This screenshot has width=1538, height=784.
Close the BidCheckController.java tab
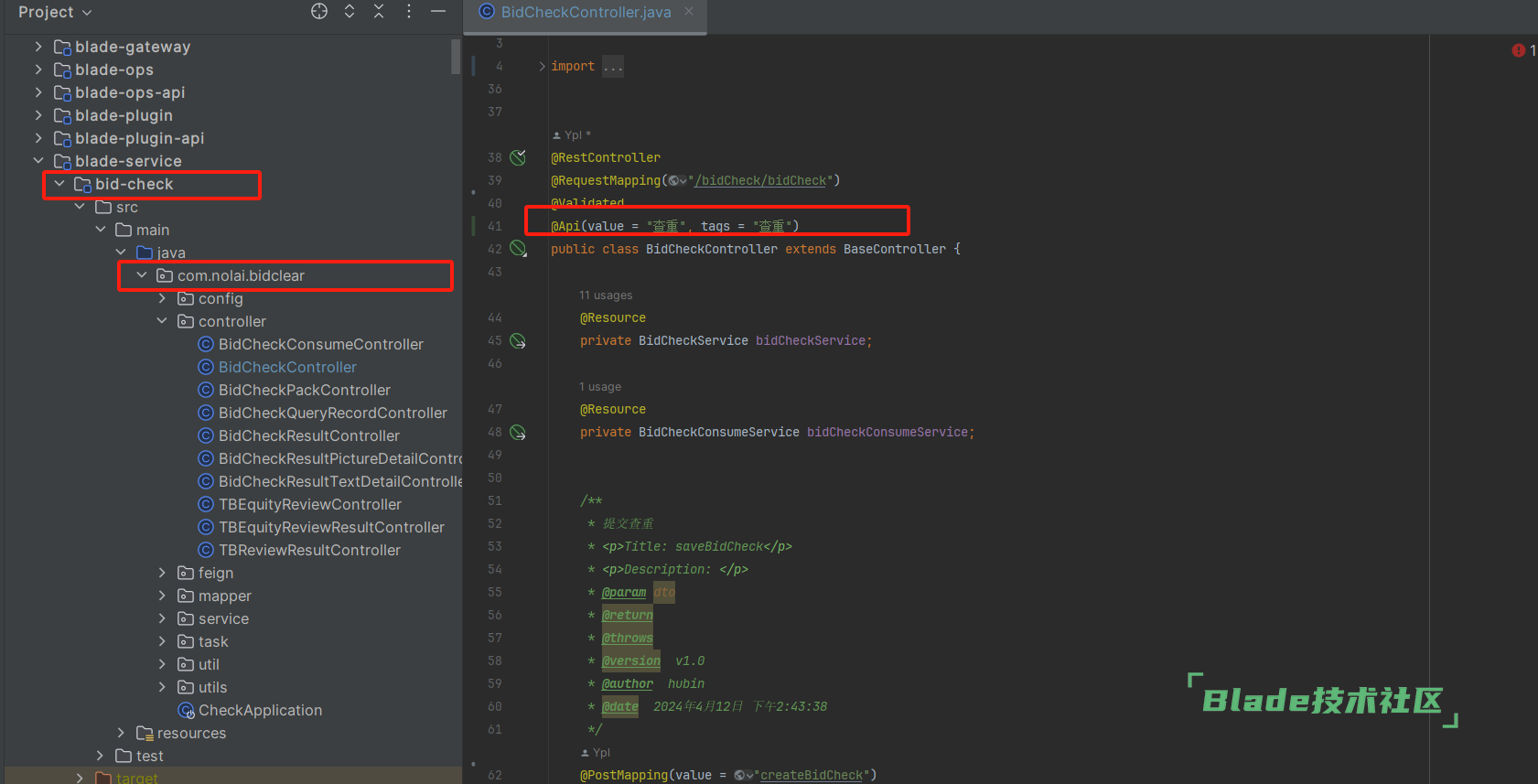pos(689,11)
